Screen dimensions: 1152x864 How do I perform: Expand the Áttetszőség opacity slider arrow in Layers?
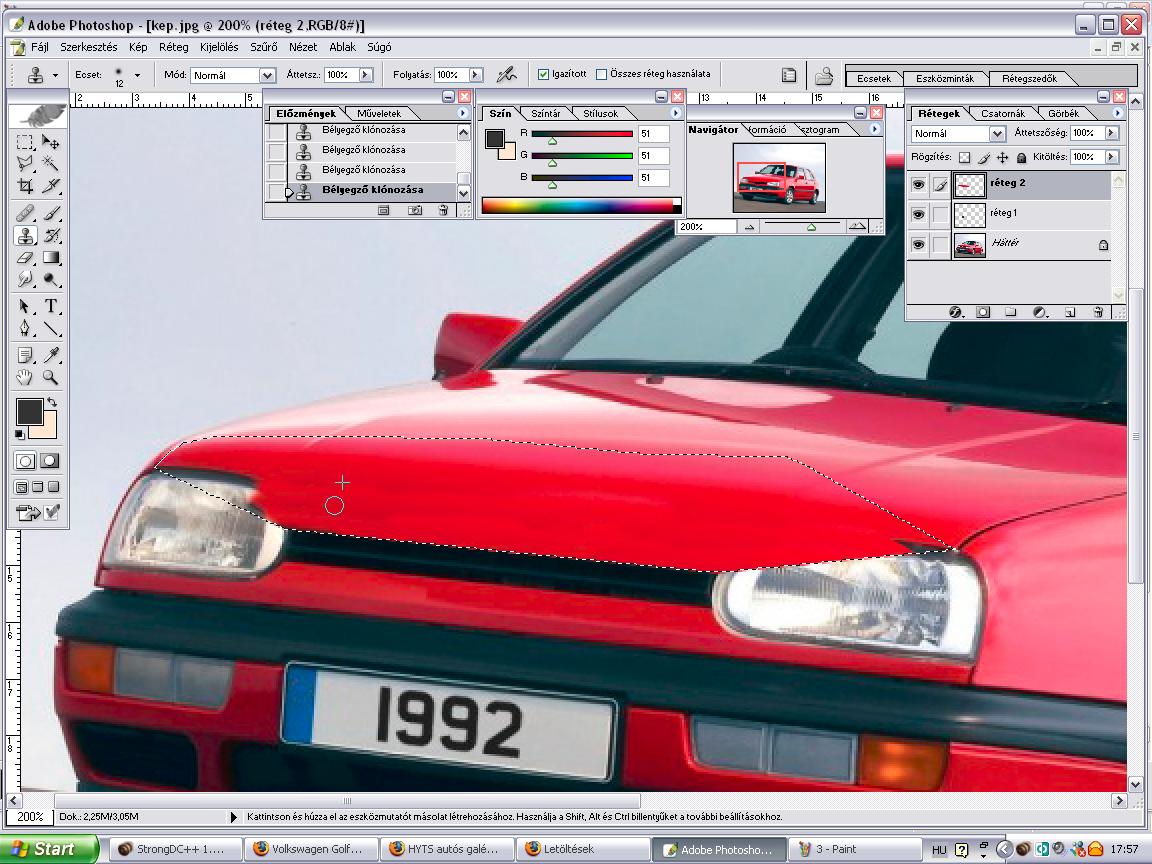click(x=1110, y=133)
